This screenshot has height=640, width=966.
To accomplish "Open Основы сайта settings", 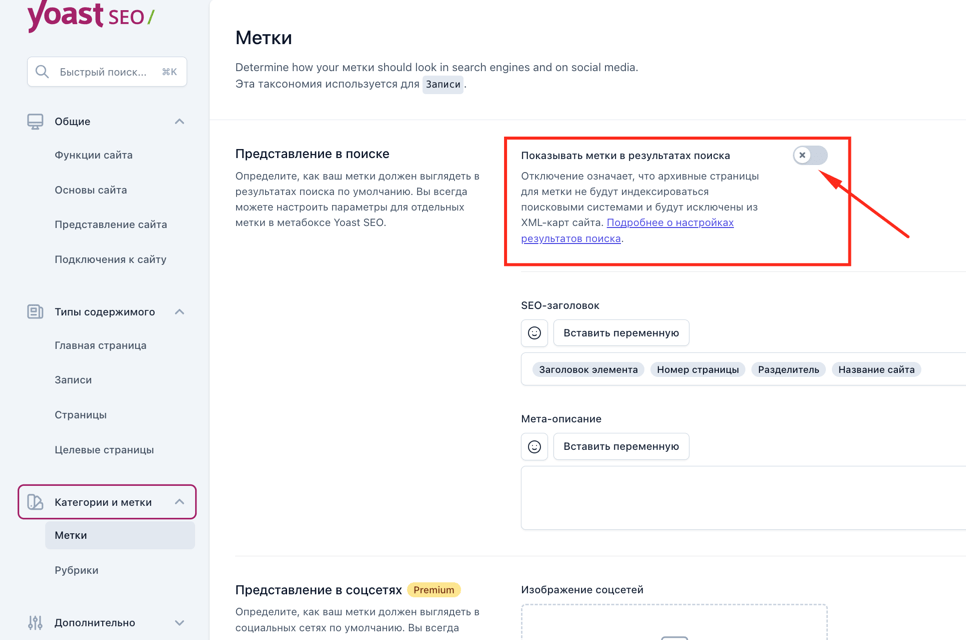I will (x=91, y=190).
